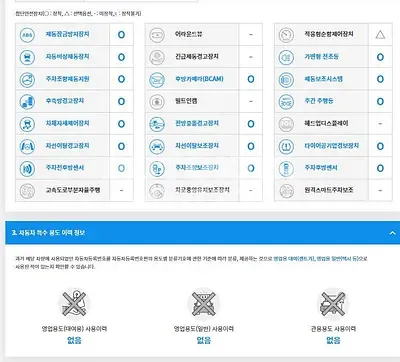Click the ABS anti-lock brake icon
Viewport: 400px width, 362px height.
pyautogui.click(x=27, y=35)
